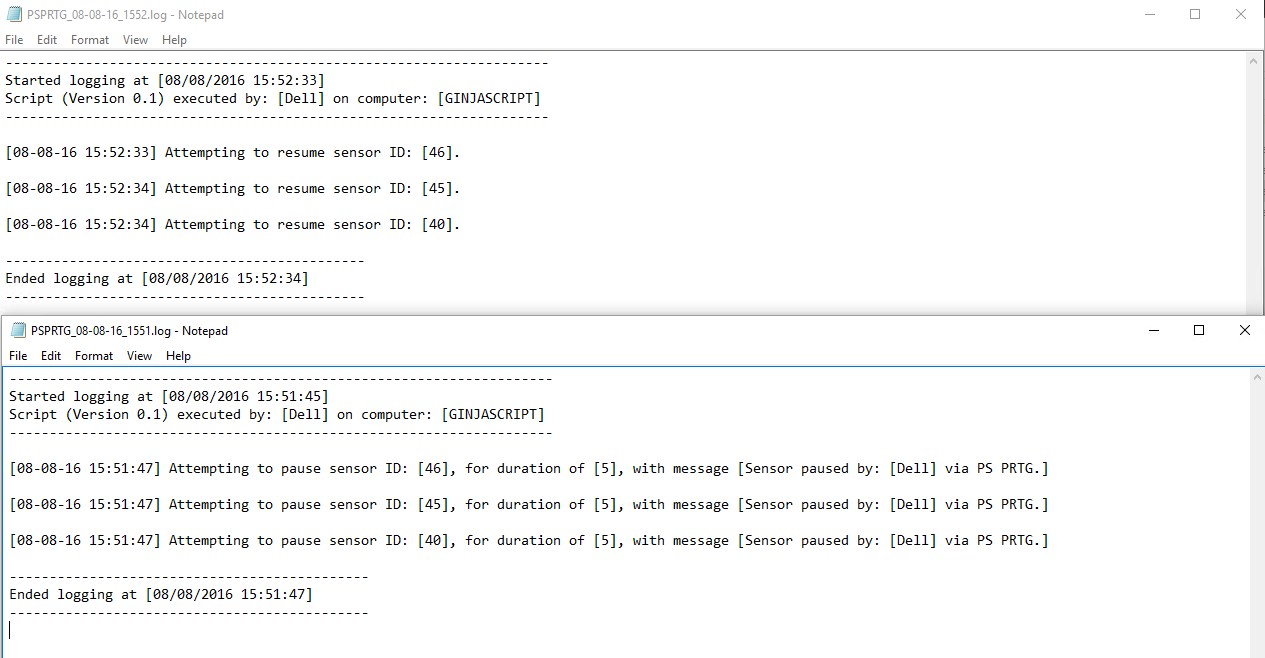Open File menu in the 1551.log window

click(x=18, y=356)
